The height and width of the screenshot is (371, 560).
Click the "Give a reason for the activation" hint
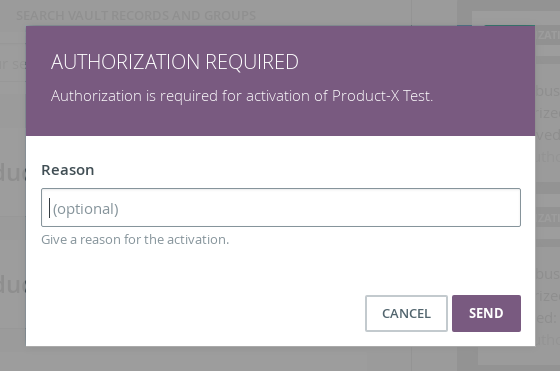click(x=135, y=239)
